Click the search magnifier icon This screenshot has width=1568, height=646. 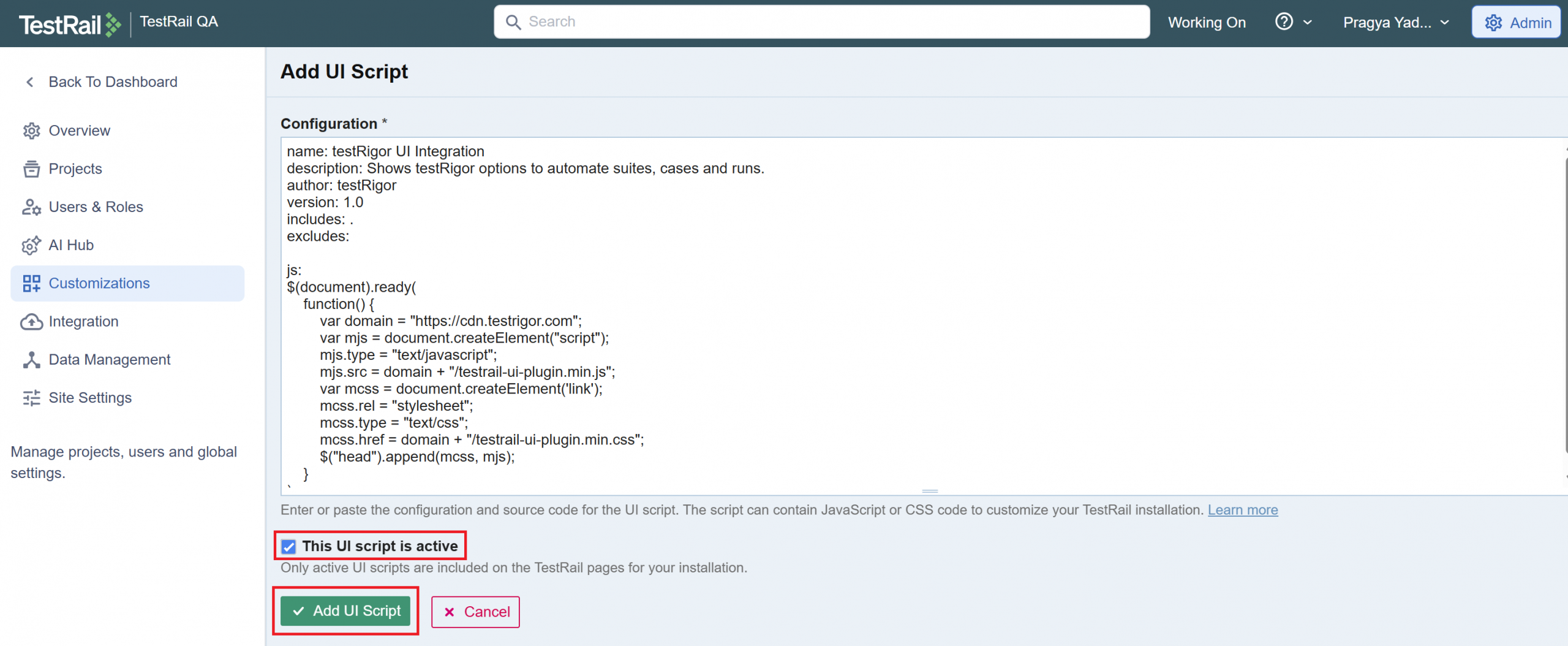[x=513, y=22]
